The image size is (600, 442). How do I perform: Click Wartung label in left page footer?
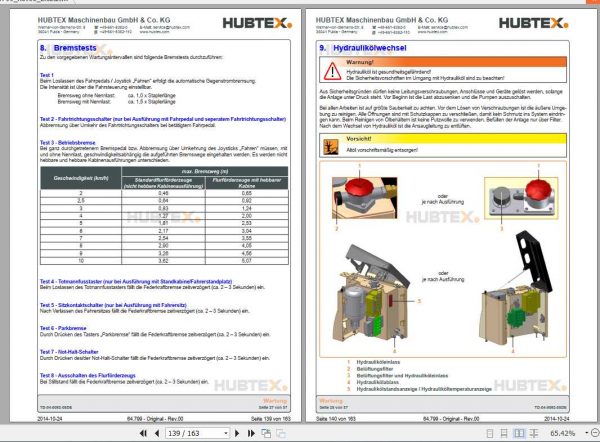(275, 401)
